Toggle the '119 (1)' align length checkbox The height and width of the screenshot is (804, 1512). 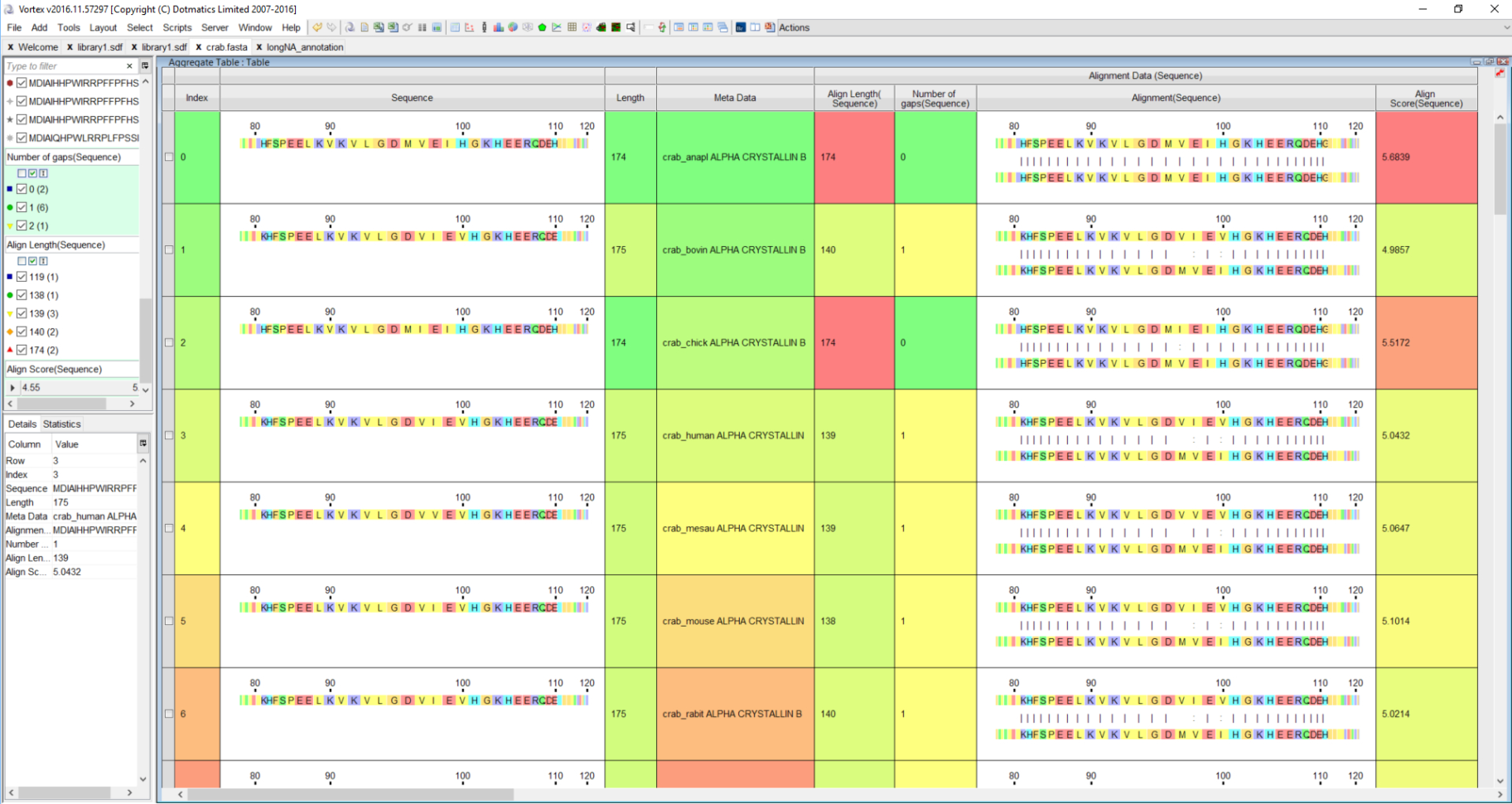[22, 277]
